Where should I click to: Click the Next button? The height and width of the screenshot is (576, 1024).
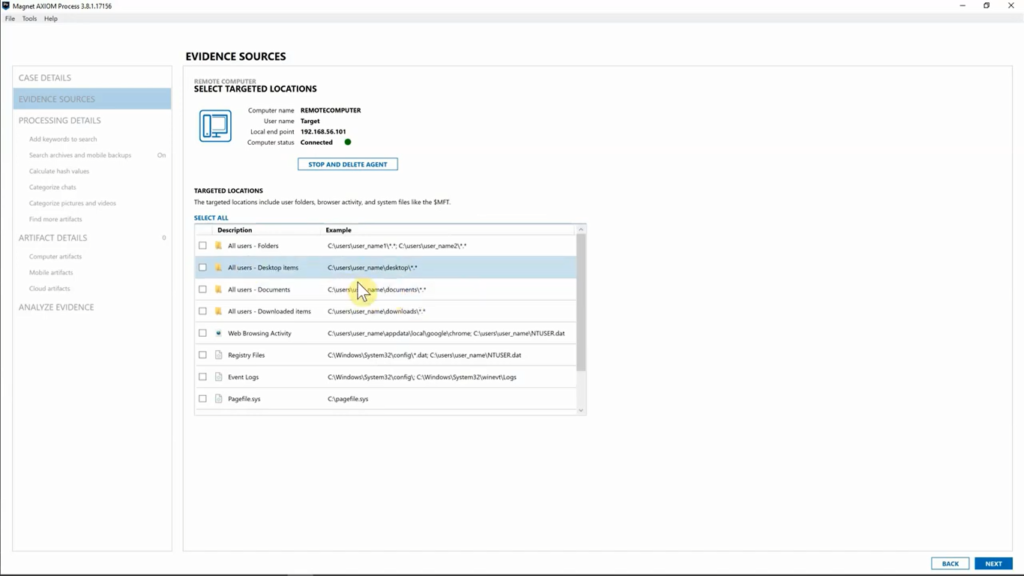(x=993, y=564)
